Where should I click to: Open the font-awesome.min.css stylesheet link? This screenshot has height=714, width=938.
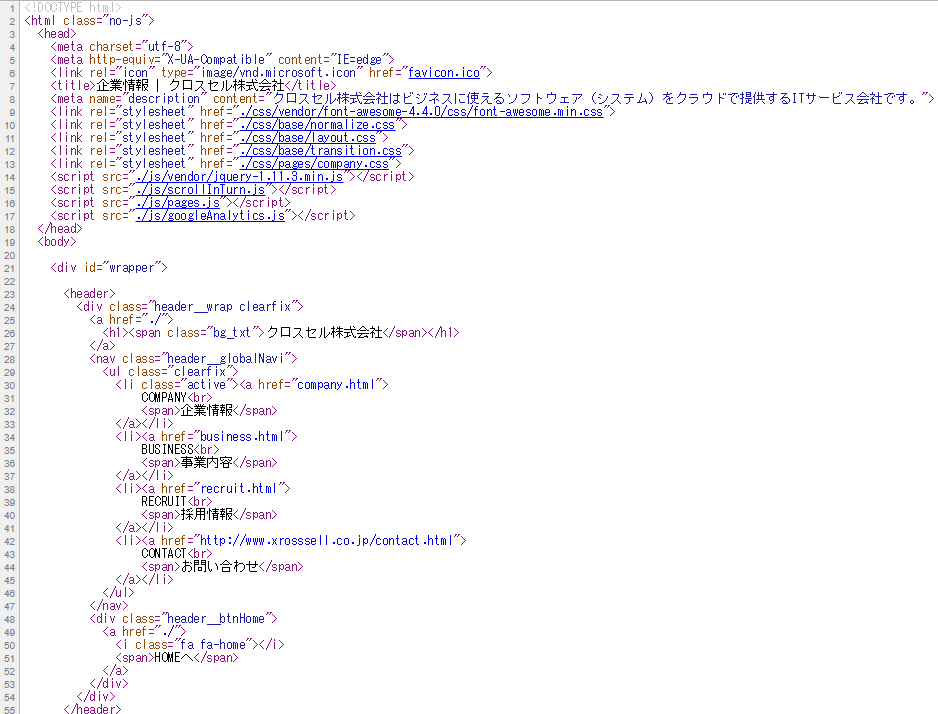tap(421, 112)
